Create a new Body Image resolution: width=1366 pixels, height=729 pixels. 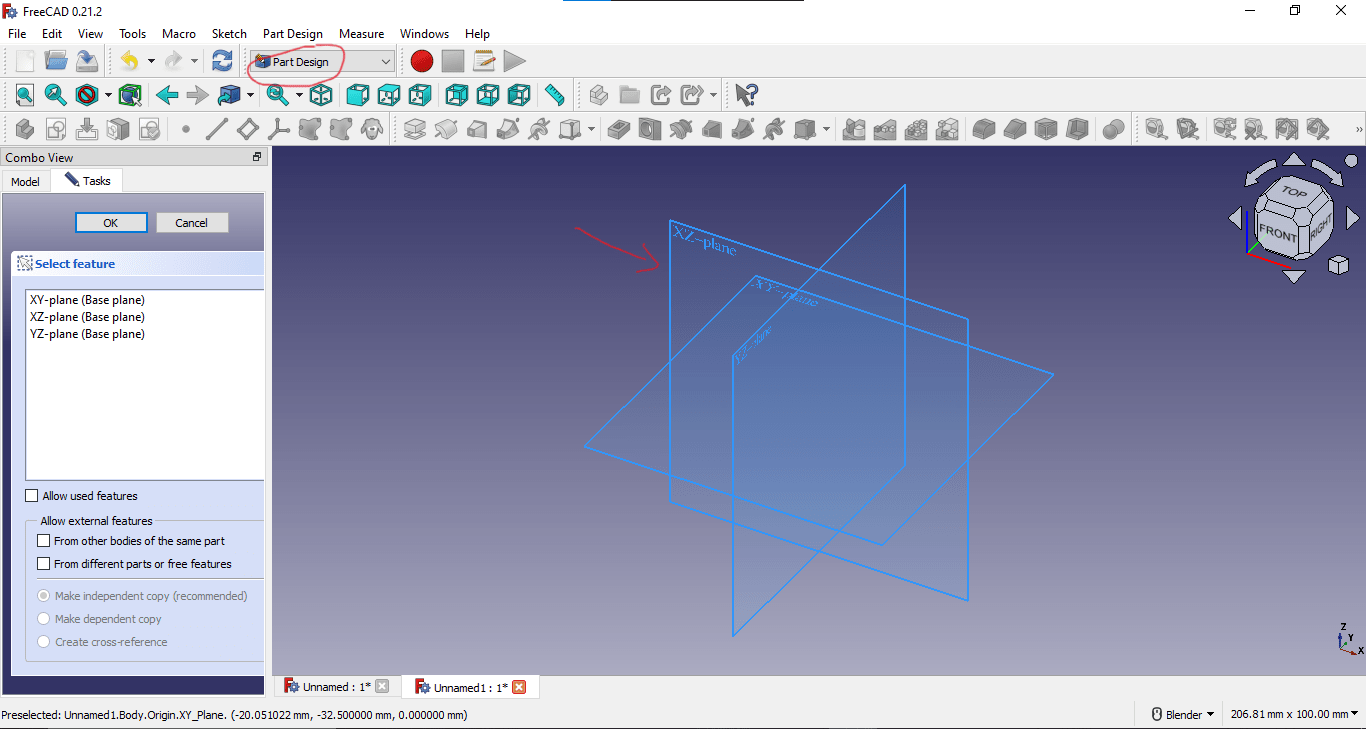tap(25, 129)
